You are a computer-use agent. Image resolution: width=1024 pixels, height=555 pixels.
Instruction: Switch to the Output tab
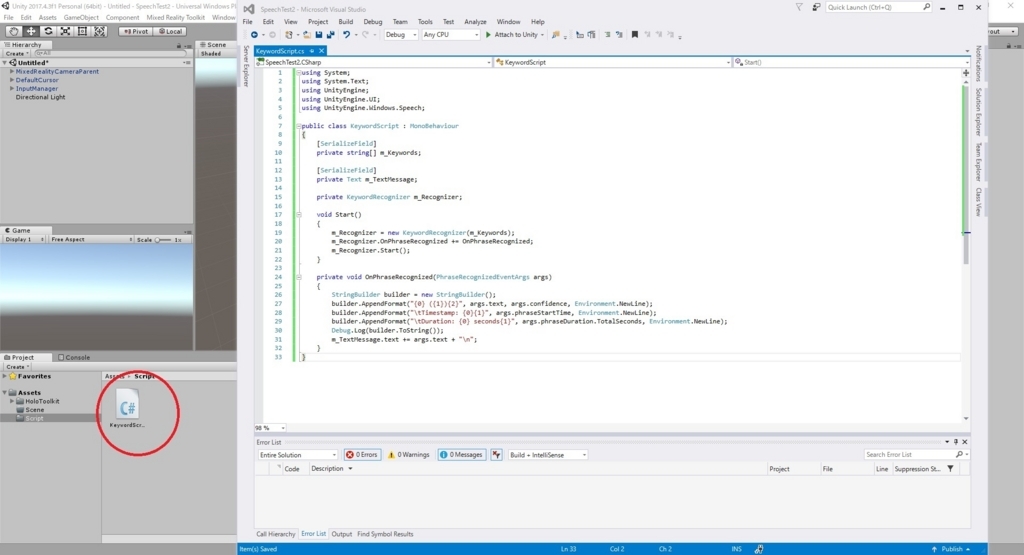tap(341, 534)
